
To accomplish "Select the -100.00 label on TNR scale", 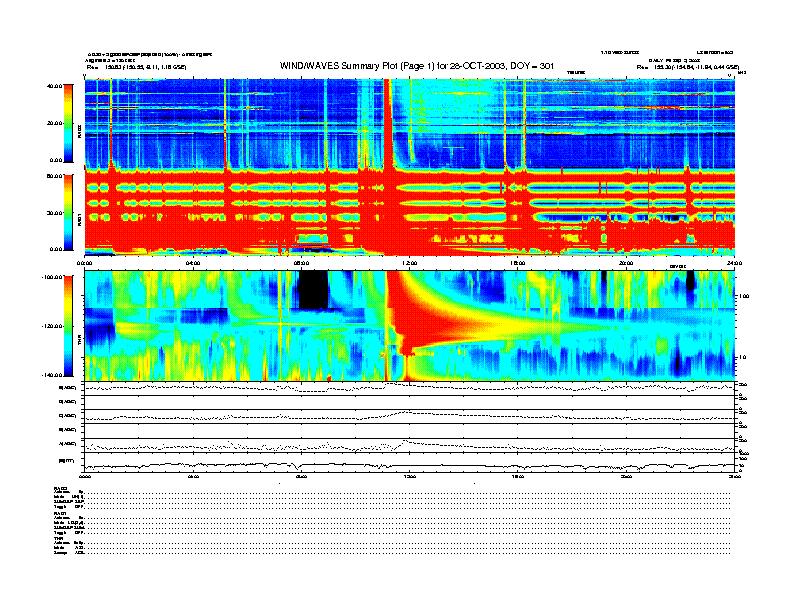I will click(x=52, y=277).
